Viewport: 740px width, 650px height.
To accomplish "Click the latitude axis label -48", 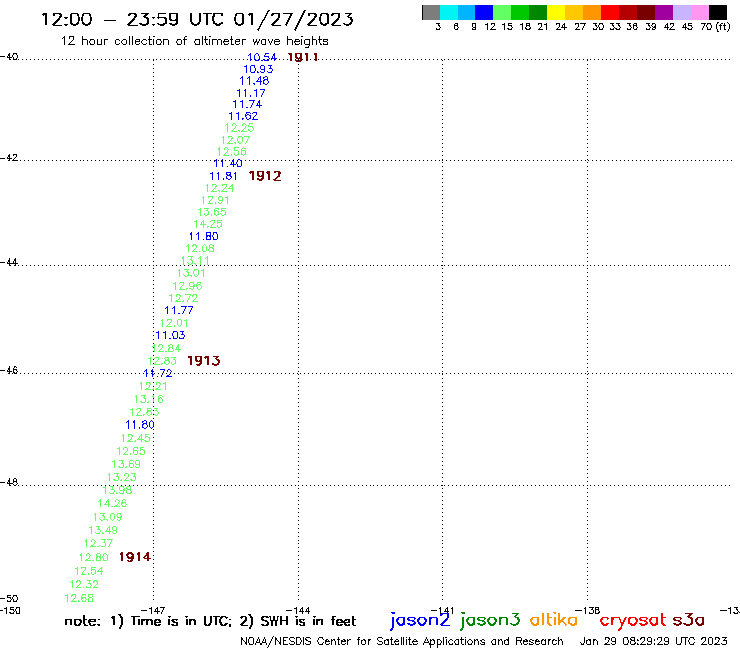I will tap(9, 482).
